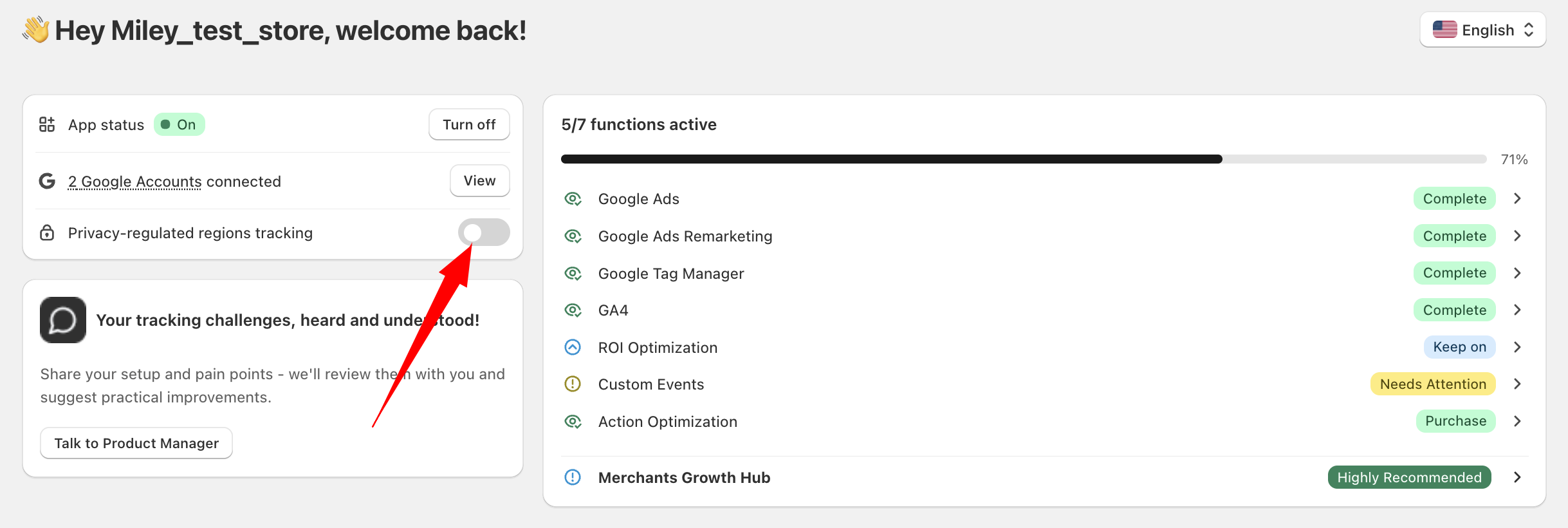Turn off the app status
This screenshot has width=1568, height=528.
pos(469,124)
